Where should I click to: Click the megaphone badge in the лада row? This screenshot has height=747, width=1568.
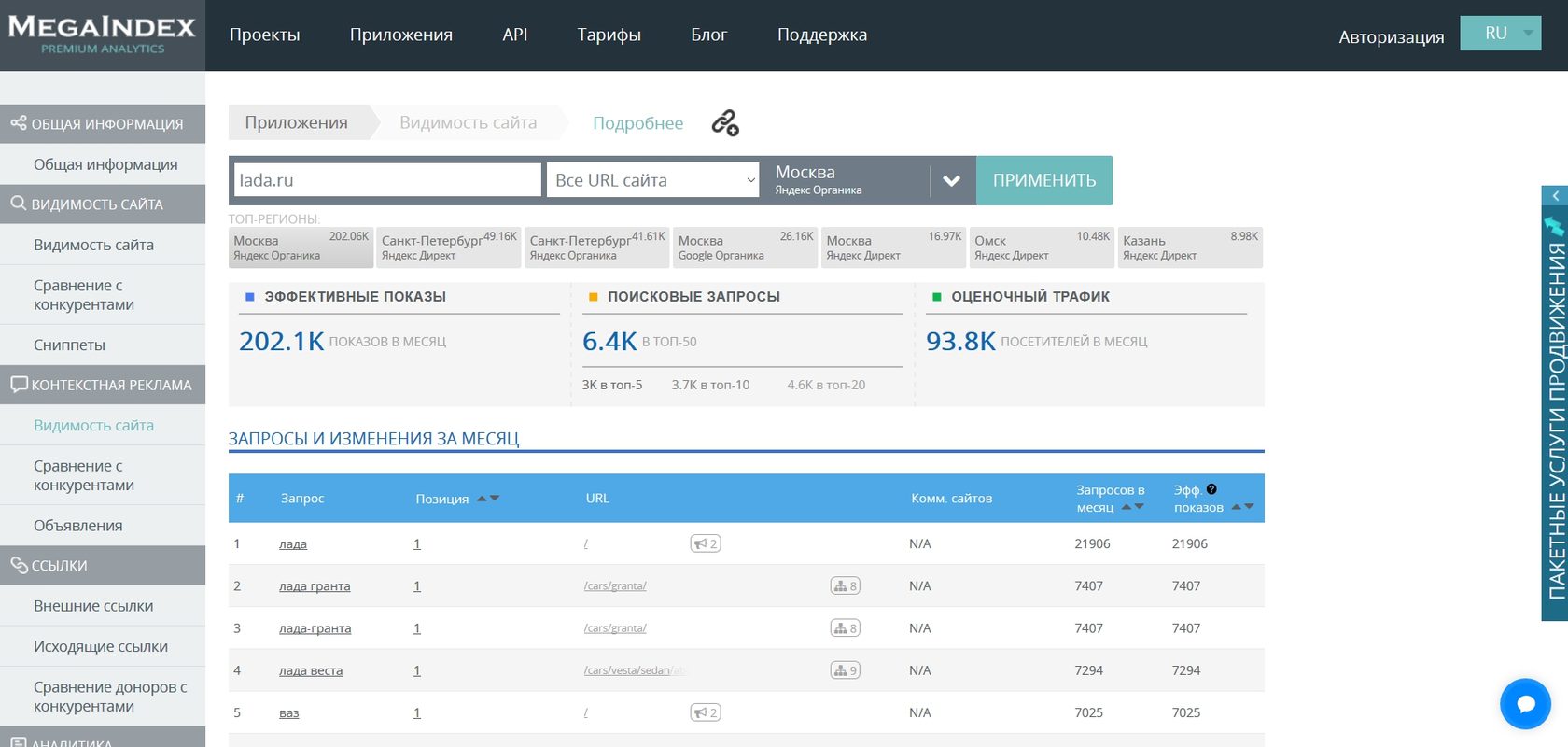tap(706, 543)
